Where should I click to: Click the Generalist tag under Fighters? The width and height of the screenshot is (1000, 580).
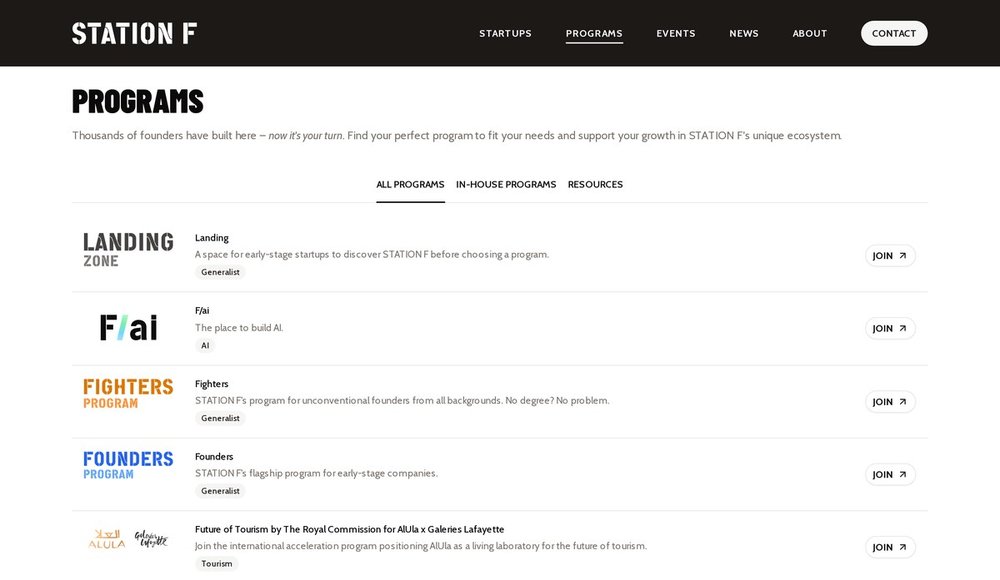pyautogui.click(x=220, y=419)
